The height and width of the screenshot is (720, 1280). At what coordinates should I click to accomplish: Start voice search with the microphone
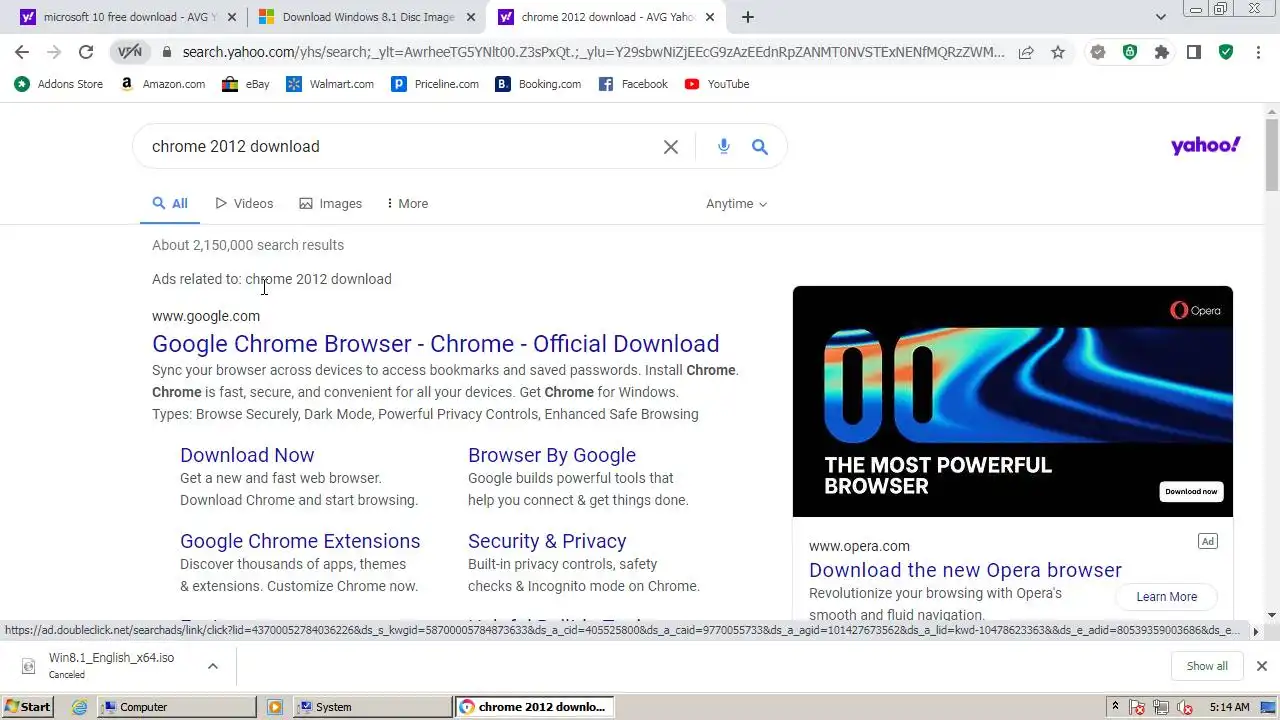[724, 147]
